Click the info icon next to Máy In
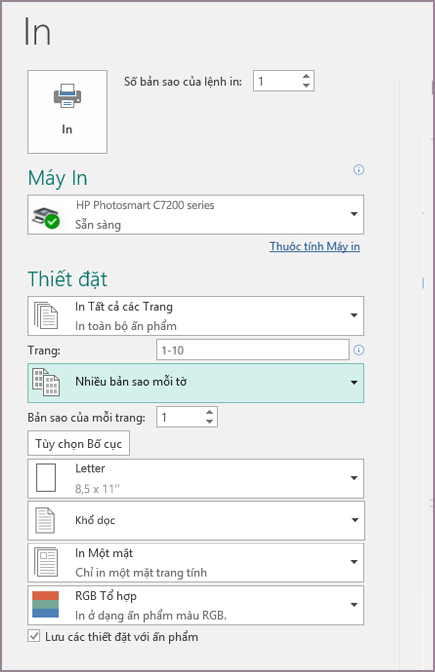Screen dimensions: 435x672 click(x=359, y=170)
